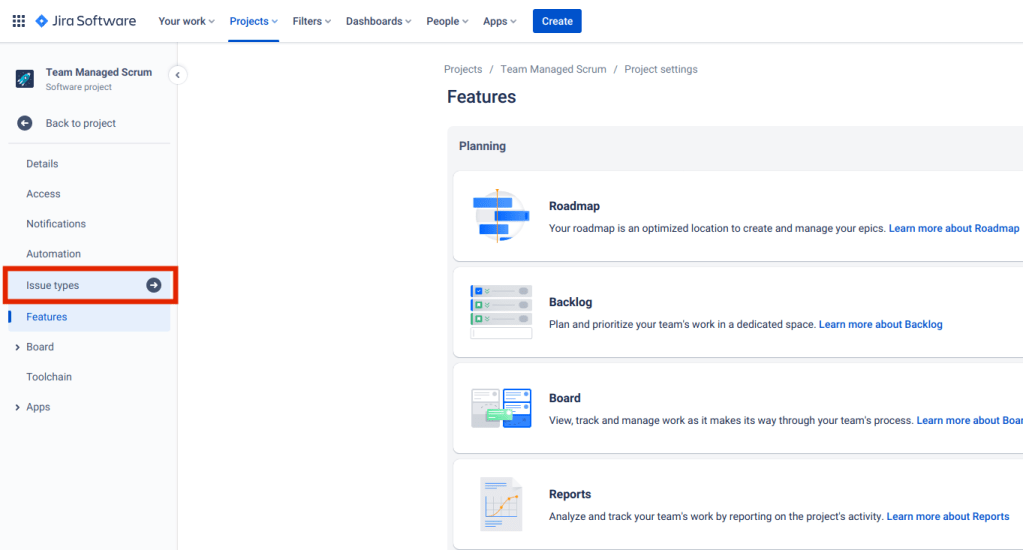
Task: Select Features in the sidebar
Action: coord(89,317)
